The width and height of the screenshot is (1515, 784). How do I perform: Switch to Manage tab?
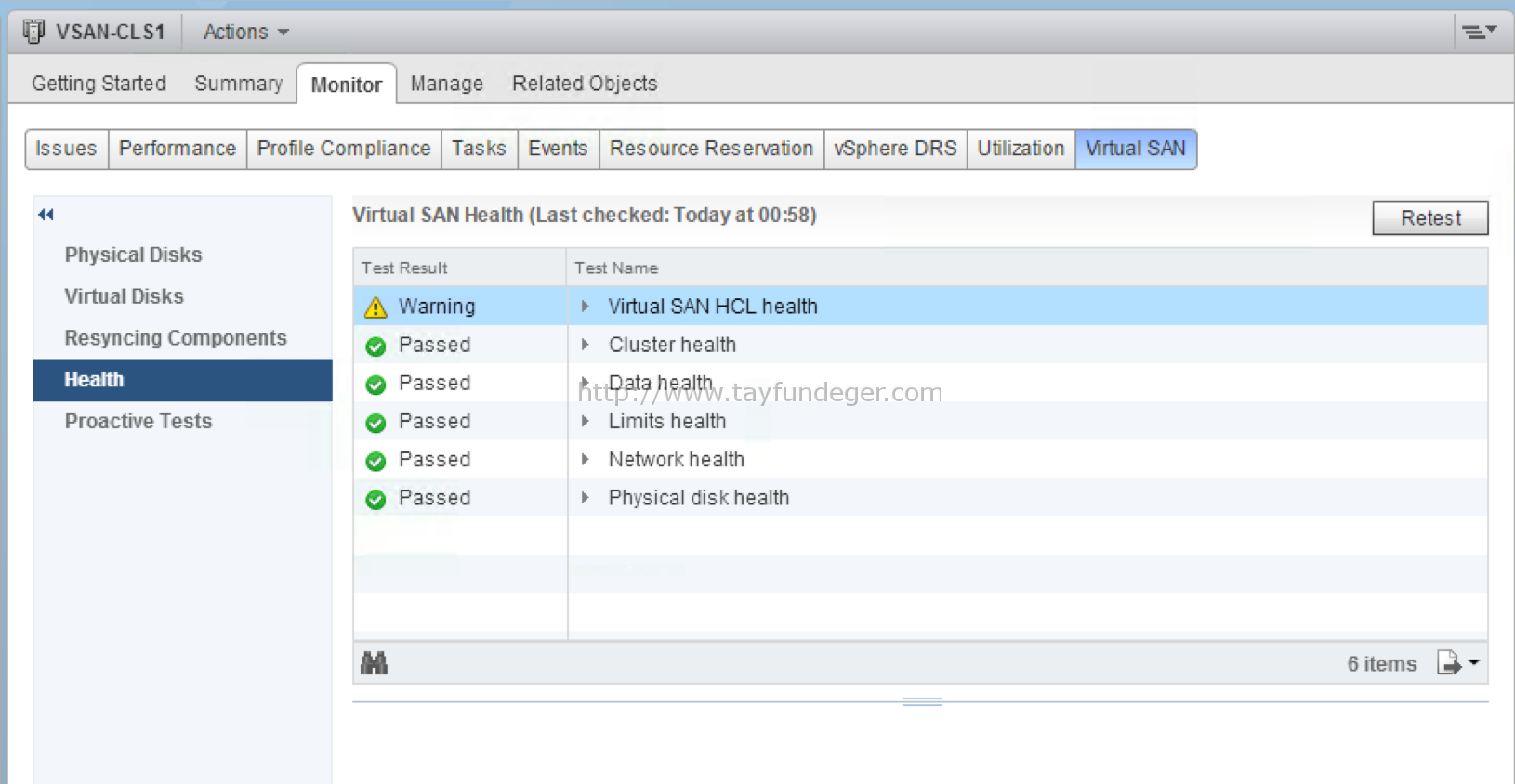click(447, 84)
